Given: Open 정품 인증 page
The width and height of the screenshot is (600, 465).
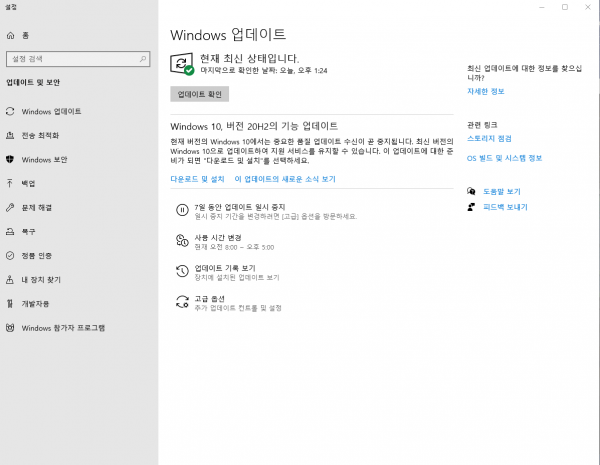Looking at the screenshot, I should point(79,256).
